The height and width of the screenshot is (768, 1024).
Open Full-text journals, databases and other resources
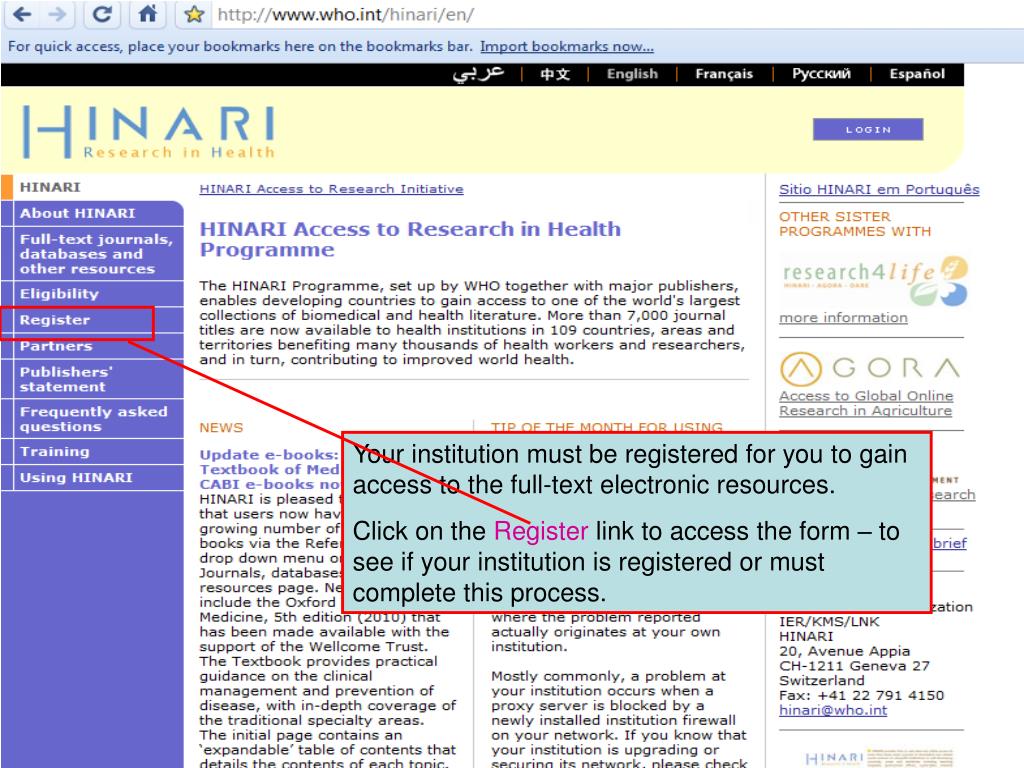click(x=92, y=254)
